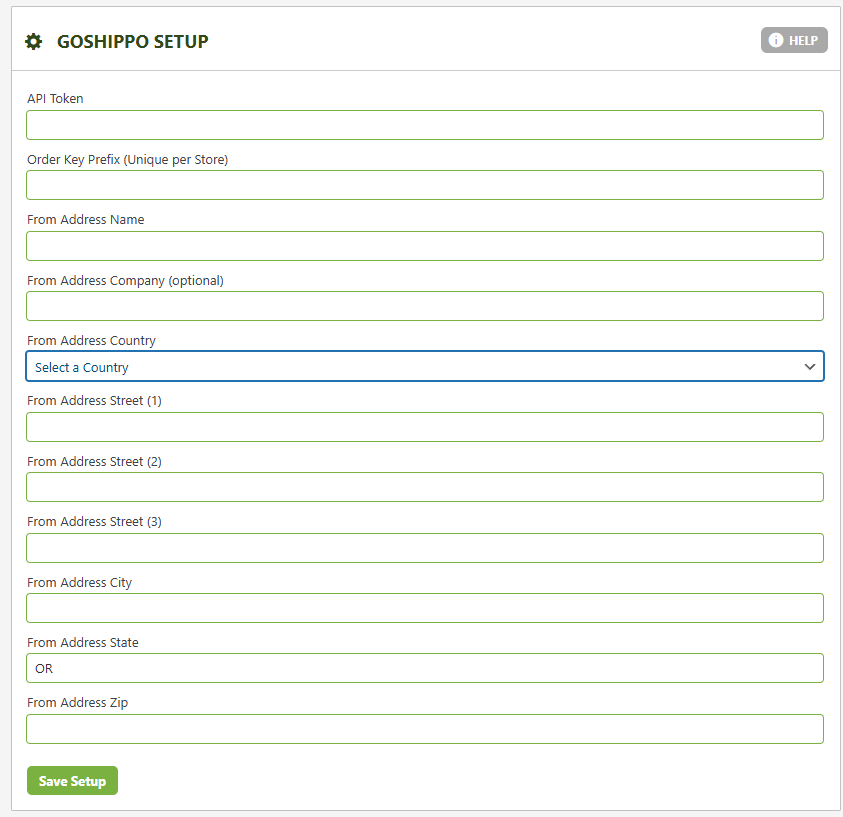Image resolution: width=843 pixels, height=817 pixels.
Task: Click the Order Key Prefix field
Action: (x=424, y=185)
